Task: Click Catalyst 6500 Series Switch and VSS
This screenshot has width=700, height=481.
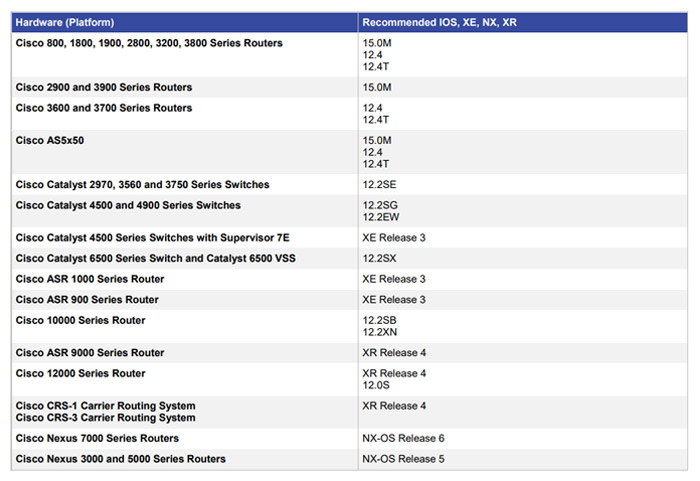Action: pos(155,258)
